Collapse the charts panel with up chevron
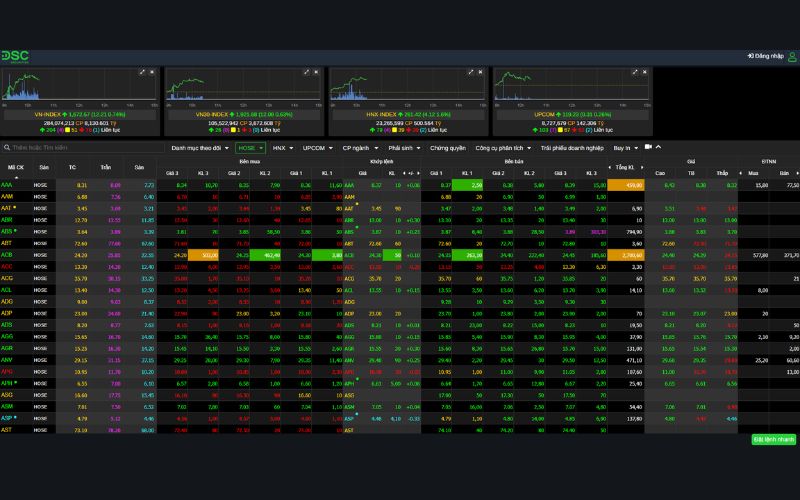This screenshot has width=800, height=500. (659, 147)
